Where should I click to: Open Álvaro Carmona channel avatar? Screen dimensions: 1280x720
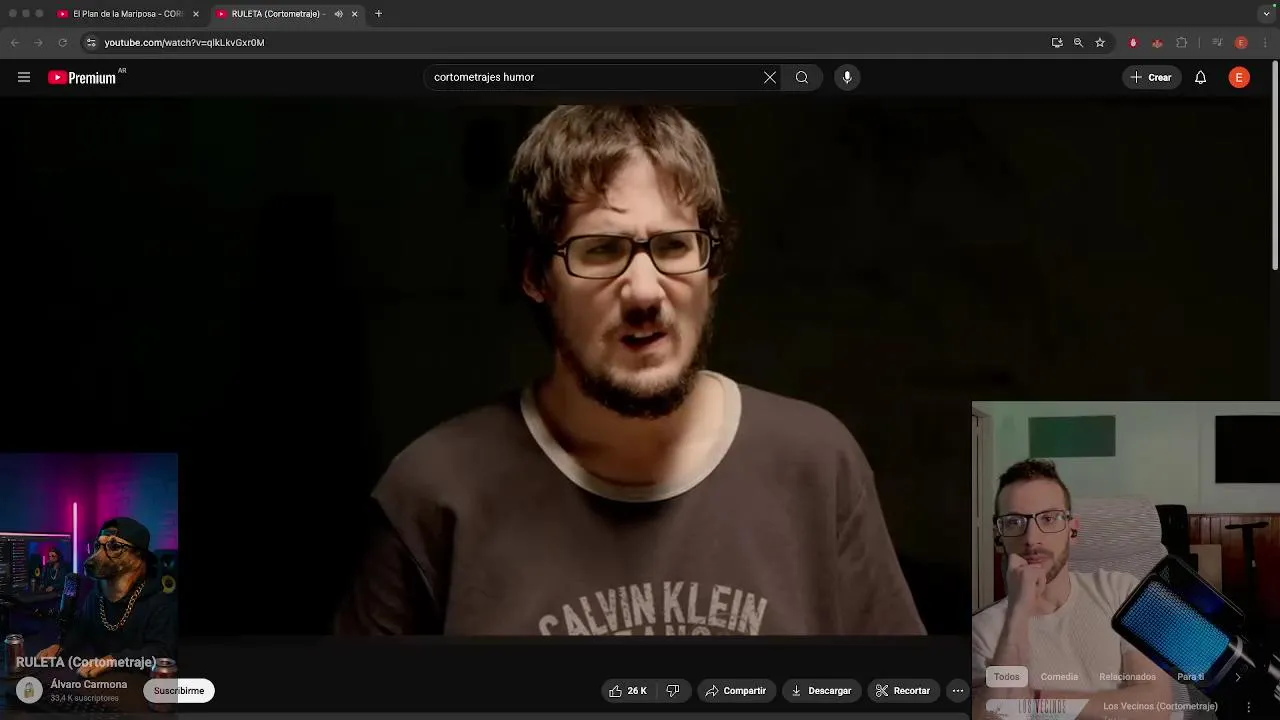[x=30, y=690]
